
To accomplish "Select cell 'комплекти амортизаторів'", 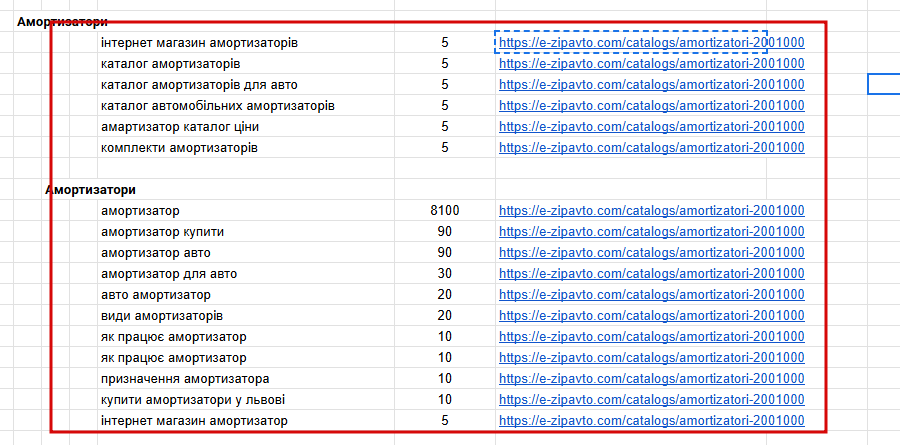I will point(179,148).
